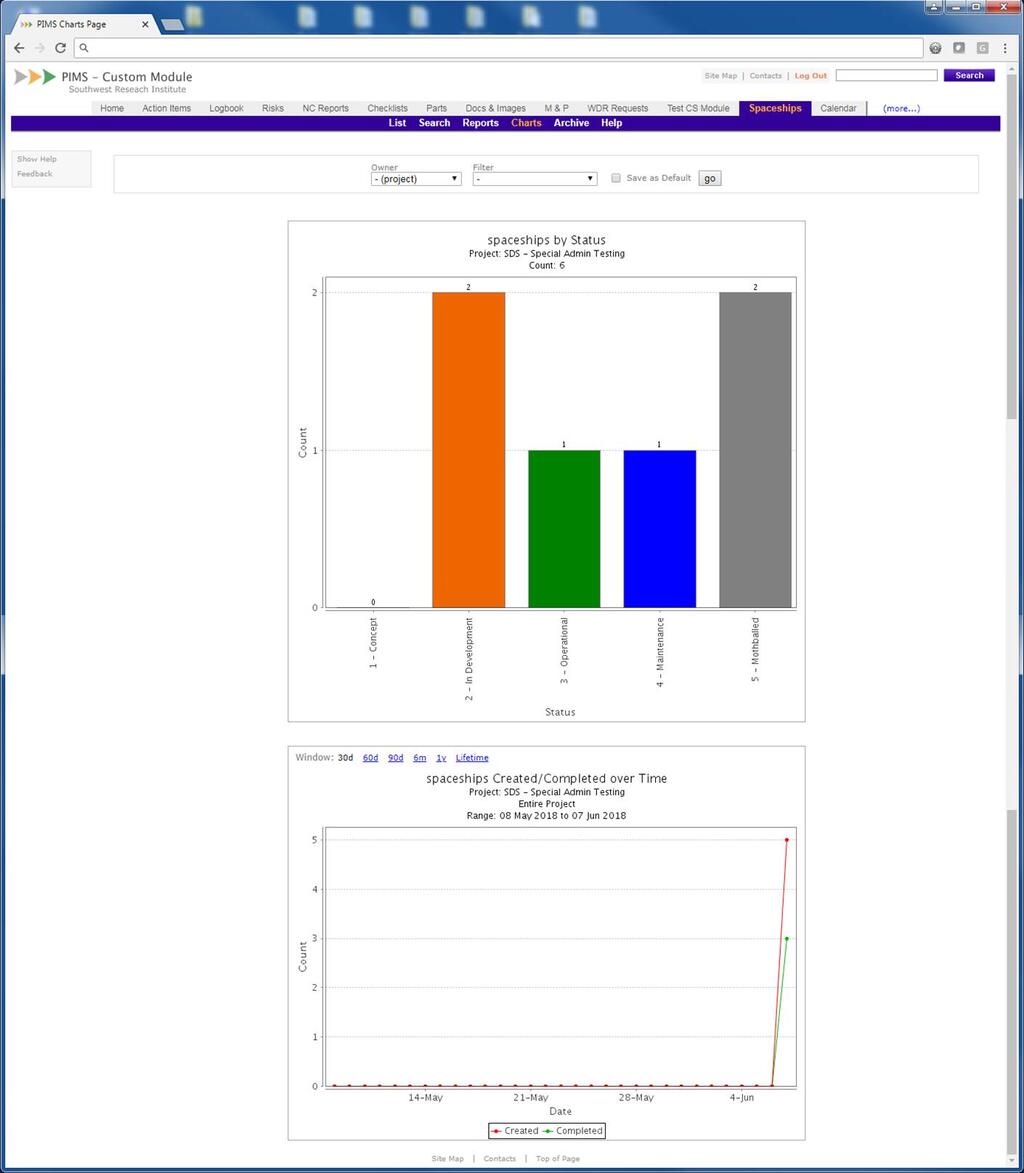Click the browser back arrow

click(x=19, y=47)
